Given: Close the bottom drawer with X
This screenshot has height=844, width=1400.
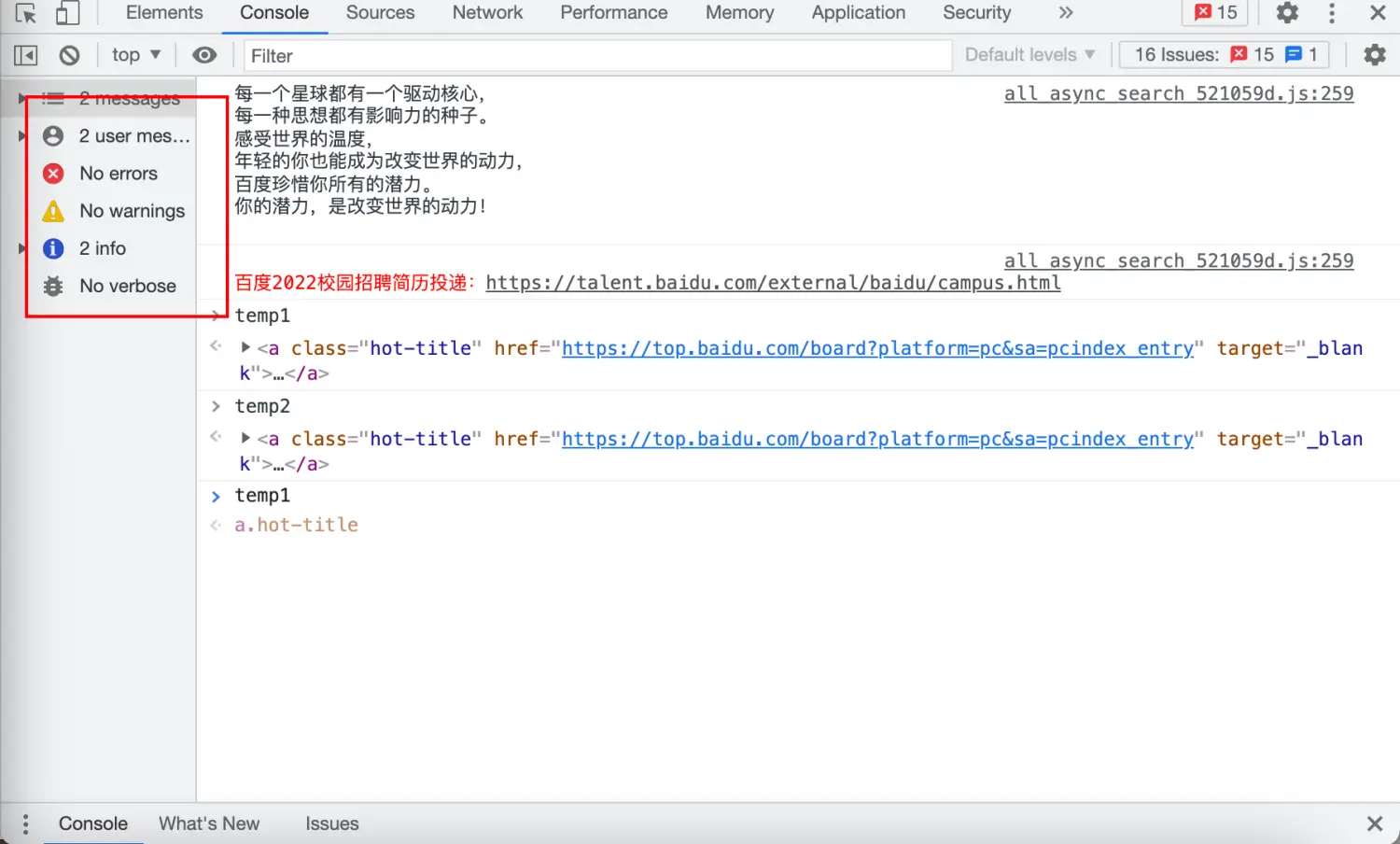Looking at the screenshot, I should (1375, 823).
